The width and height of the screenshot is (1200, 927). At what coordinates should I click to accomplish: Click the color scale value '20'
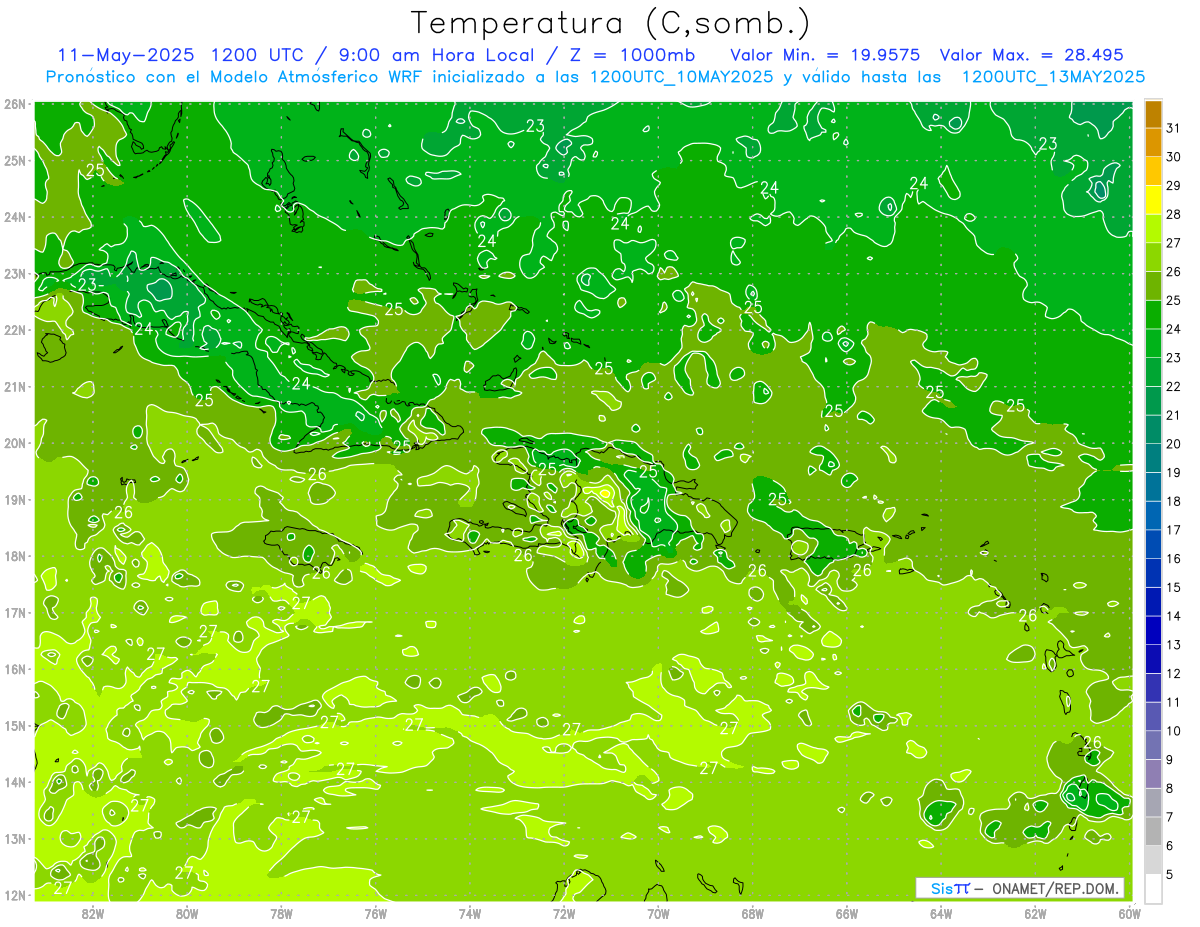click(1173, 444)
